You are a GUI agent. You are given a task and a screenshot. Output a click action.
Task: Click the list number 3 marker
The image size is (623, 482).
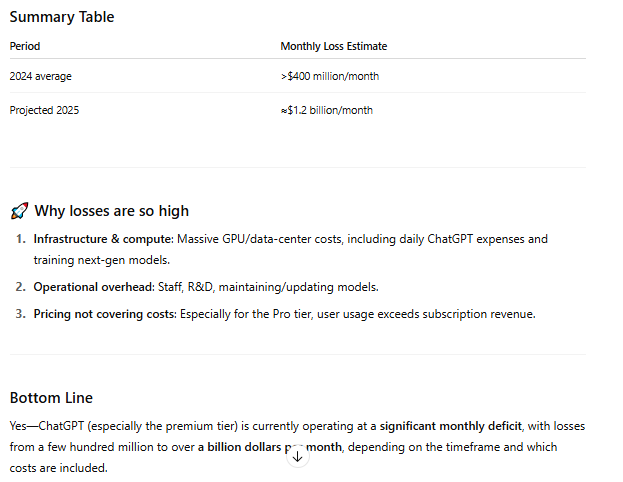21,314
